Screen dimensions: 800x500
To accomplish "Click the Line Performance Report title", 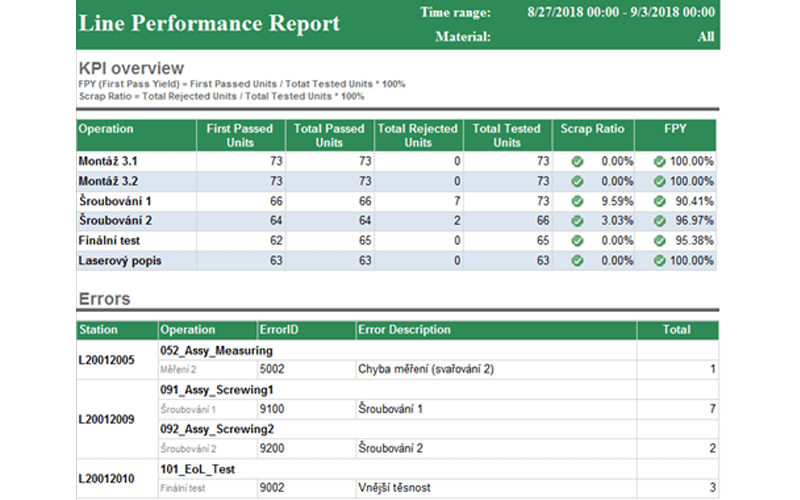I will (209, 24).
